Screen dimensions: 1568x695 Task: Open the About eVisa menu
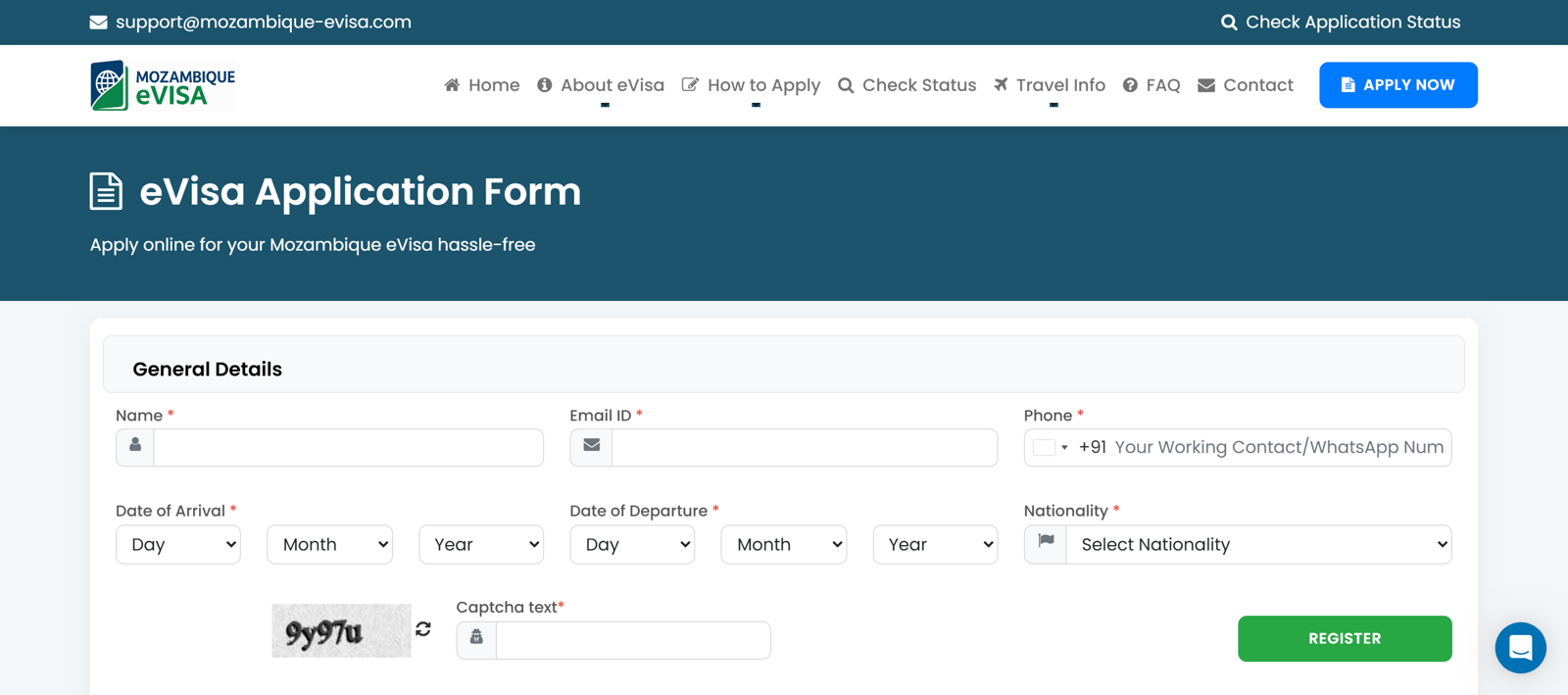pos(601,85)
